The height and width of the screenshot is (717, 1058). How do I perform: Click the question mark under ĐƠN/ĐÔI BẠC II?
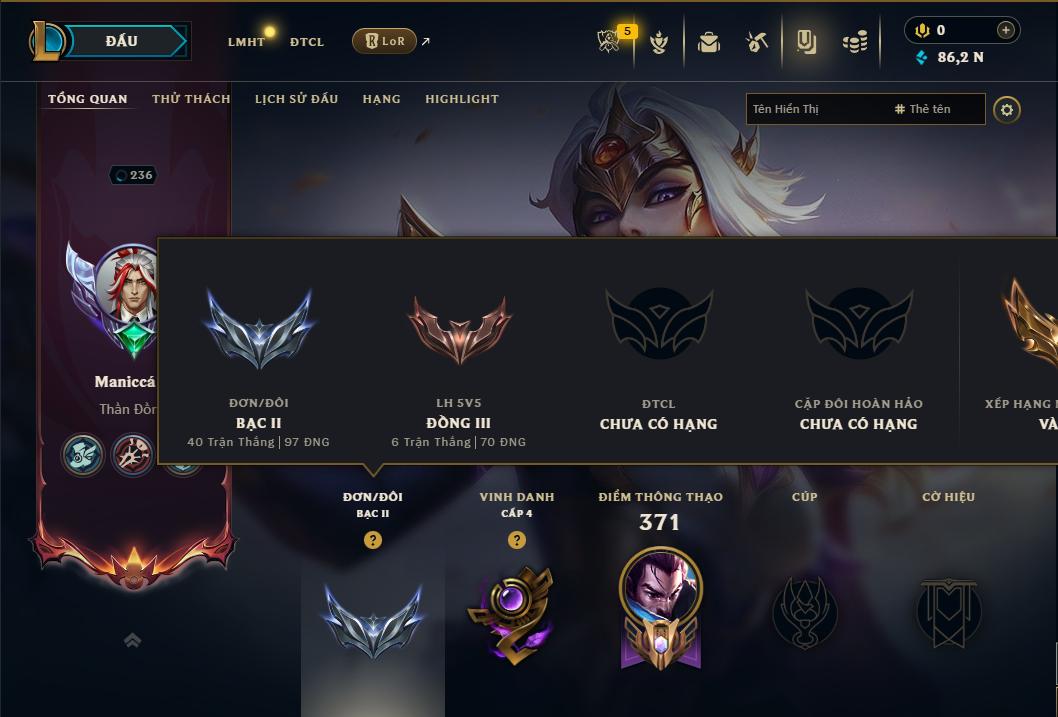[x=372, y=540]
